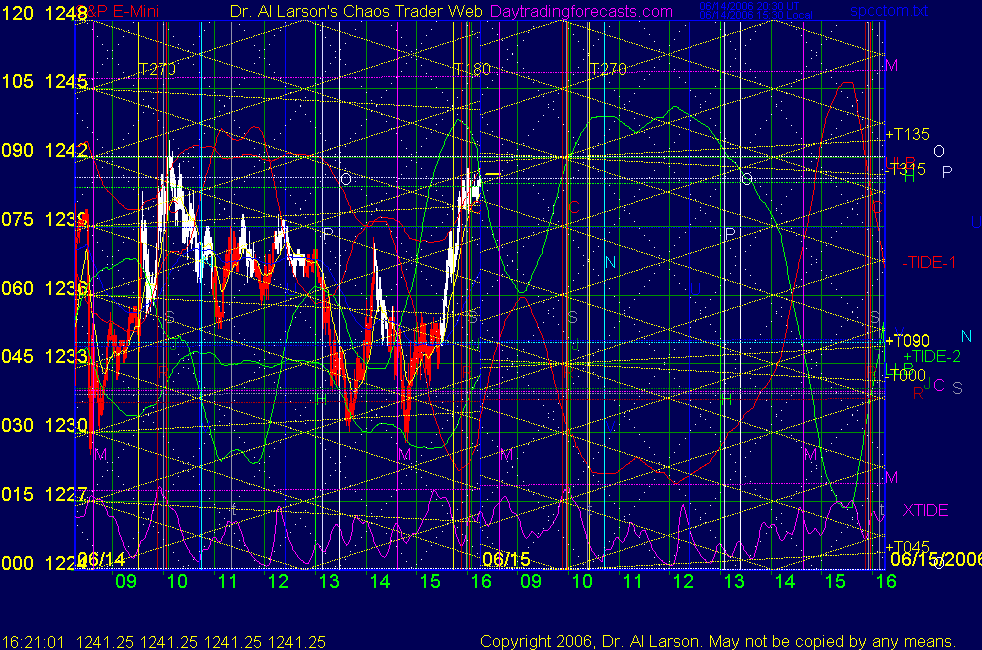Click the spcctom.txt file name
The image size is (982, 650).
point(889,11)
